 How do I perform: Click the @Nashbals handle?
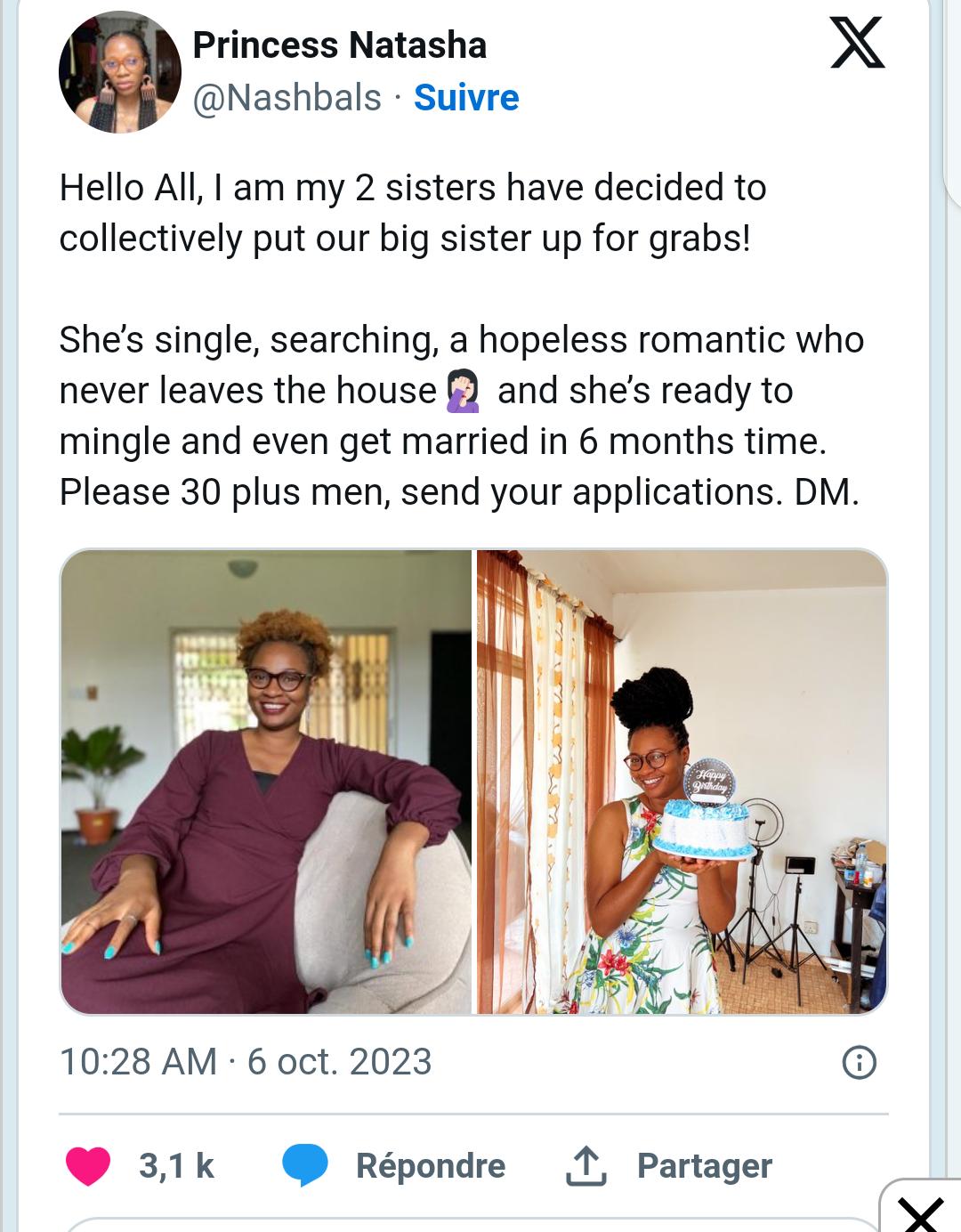click(287, 98)
